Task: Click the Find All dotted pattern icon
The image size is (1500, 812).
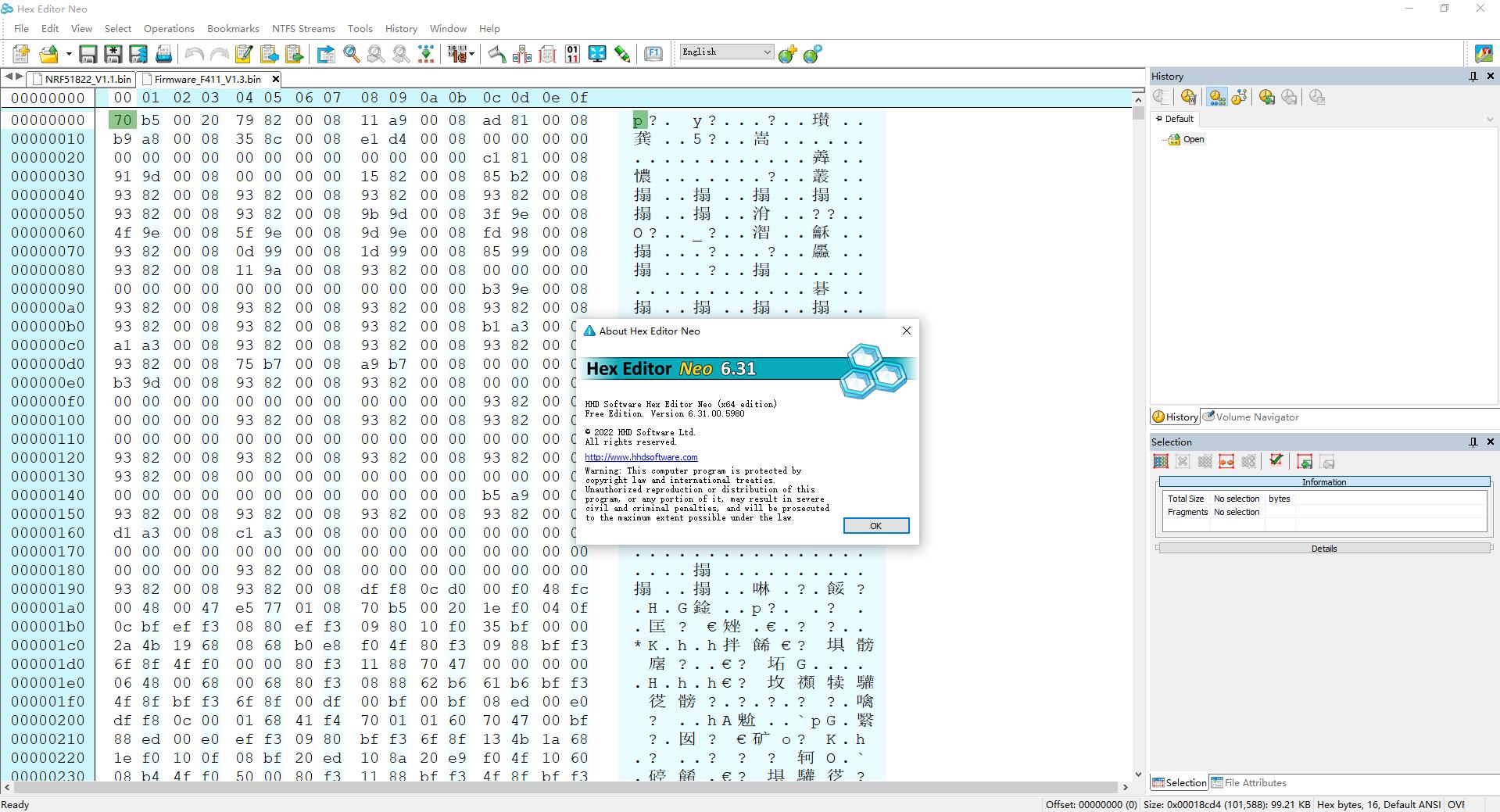Action: click(x=426, y=54)
